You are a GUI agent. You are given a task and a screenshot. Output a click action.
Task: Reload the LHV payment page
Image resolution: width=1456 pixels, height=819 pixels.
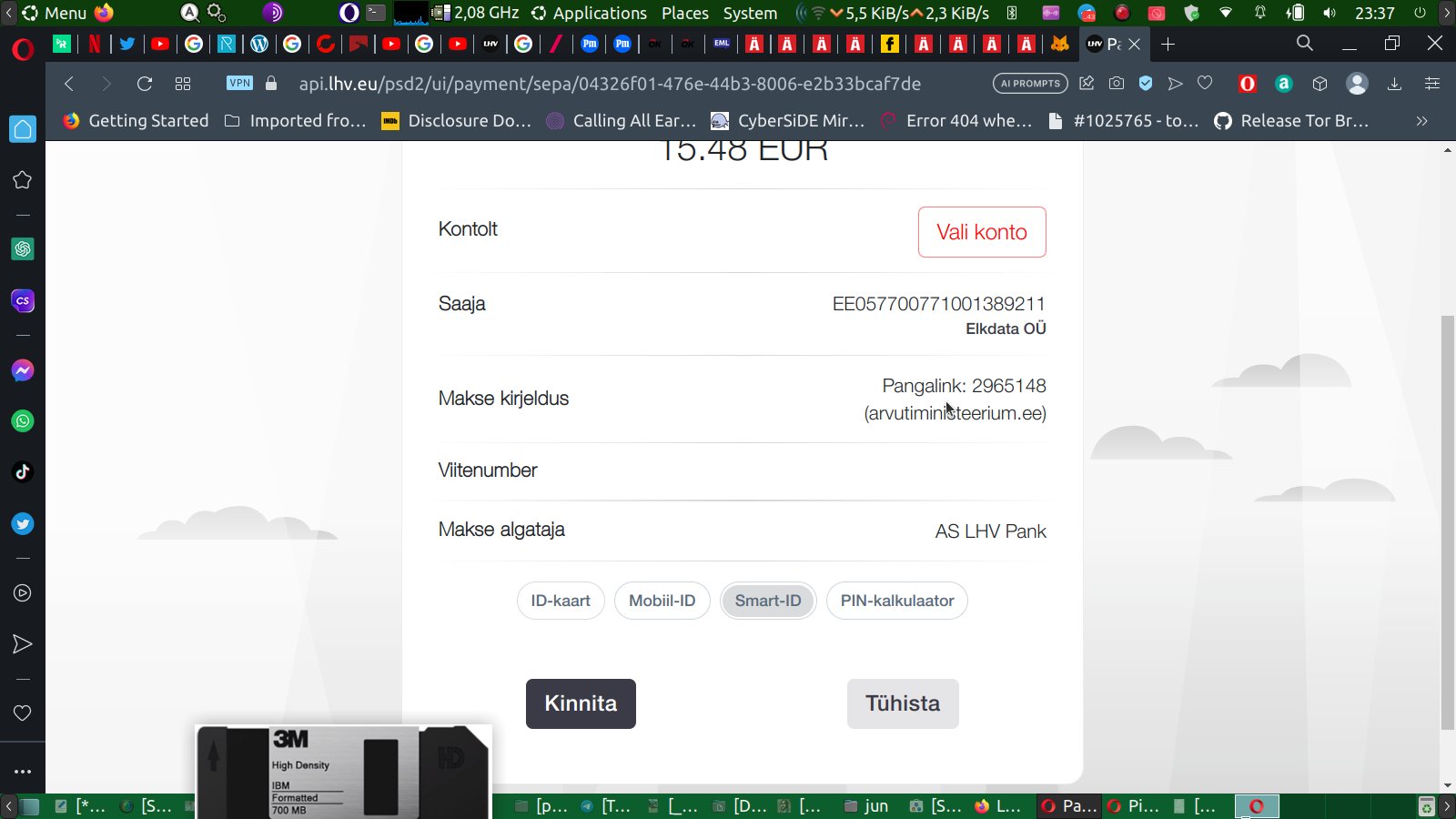tap(145, 84)
